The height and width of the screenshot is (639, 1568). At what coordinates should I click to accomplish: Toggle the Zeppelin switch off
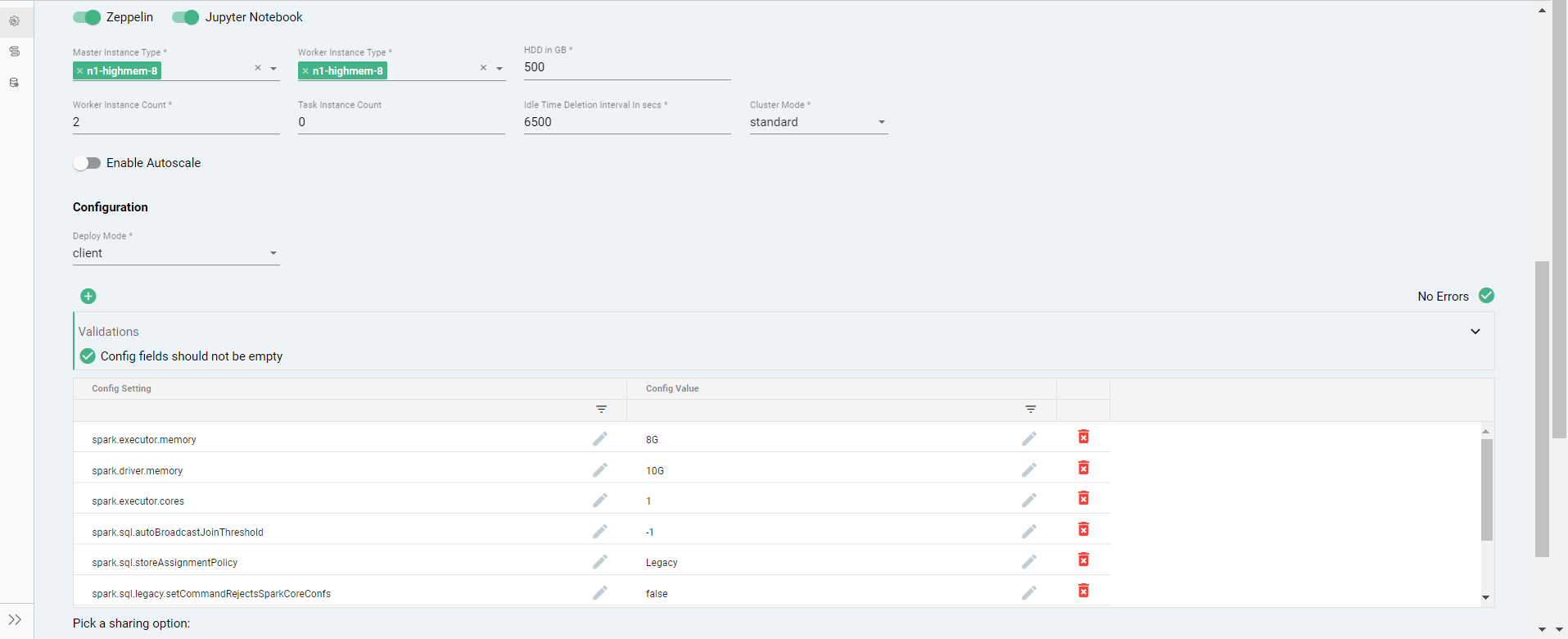coord(87,17)
